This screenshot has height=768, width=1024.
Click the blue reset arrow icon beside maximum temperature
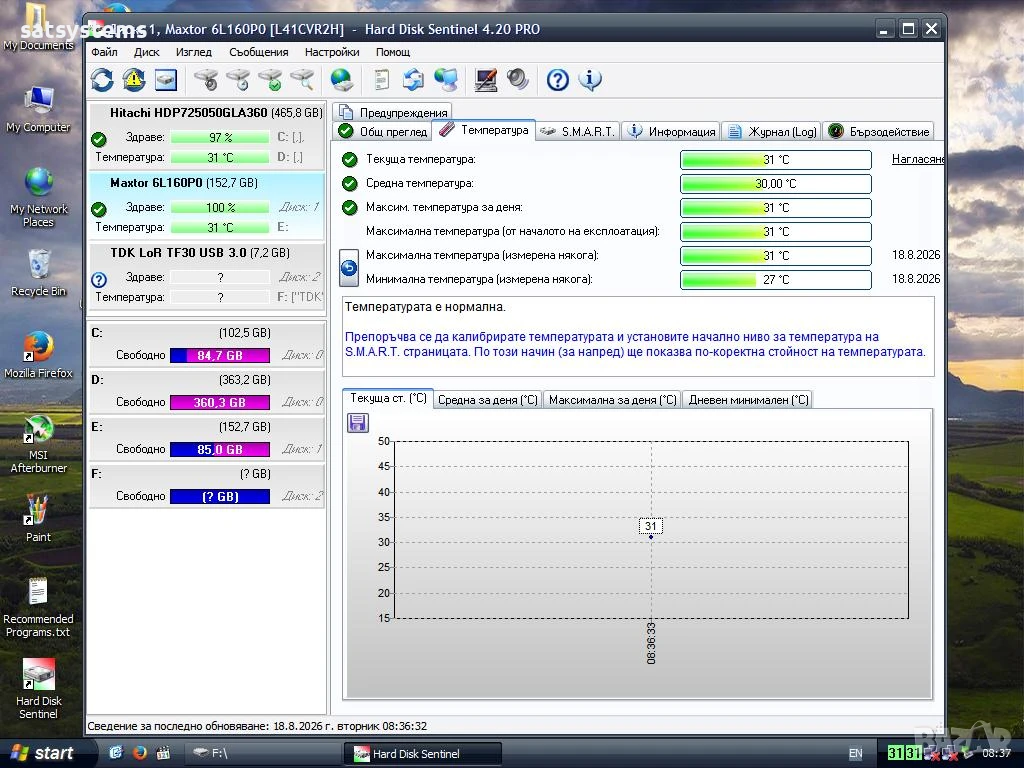pos(349,268)
